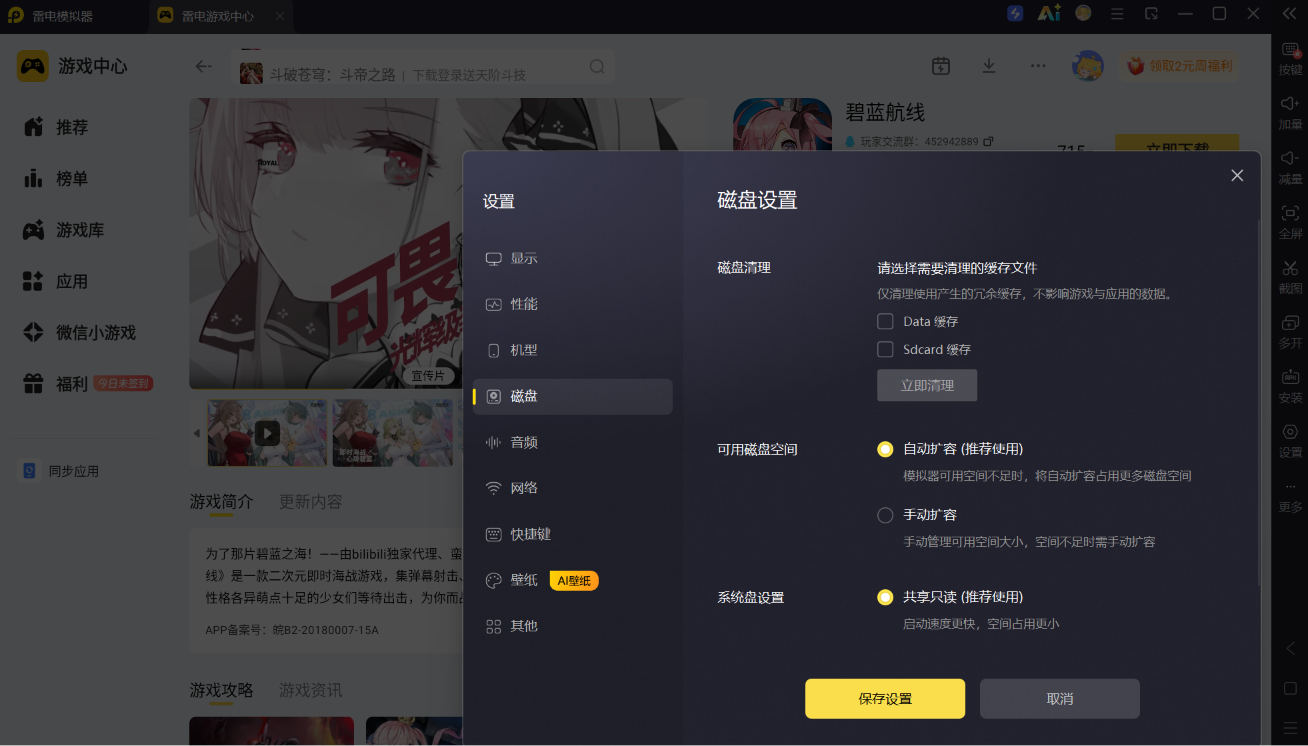Click the settings dialog vertical scrollbar
The width and height of the screenshot is (1308, 746).
1259,405
